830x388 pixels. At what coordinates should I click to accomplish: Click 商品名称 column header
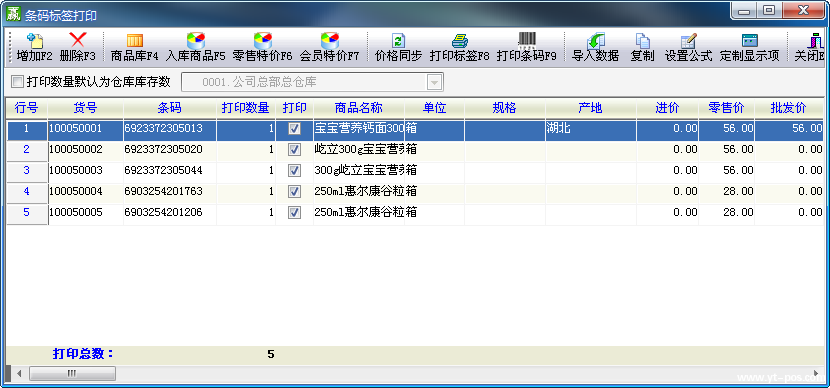pyautogui.click(x=359, y=108)
